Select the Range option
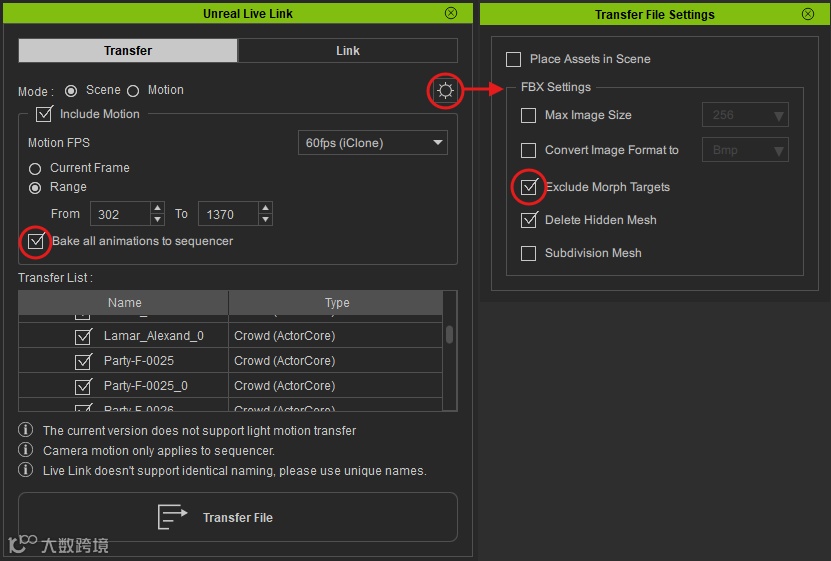831x561 pixels. coord(35,188)
